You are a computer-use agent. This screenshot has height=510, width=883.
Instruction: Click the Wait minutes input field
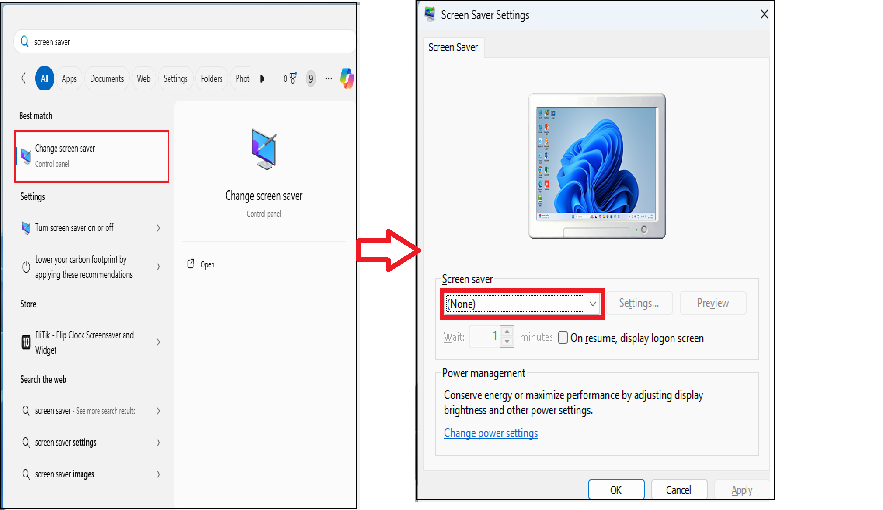(x=485, y=337)
